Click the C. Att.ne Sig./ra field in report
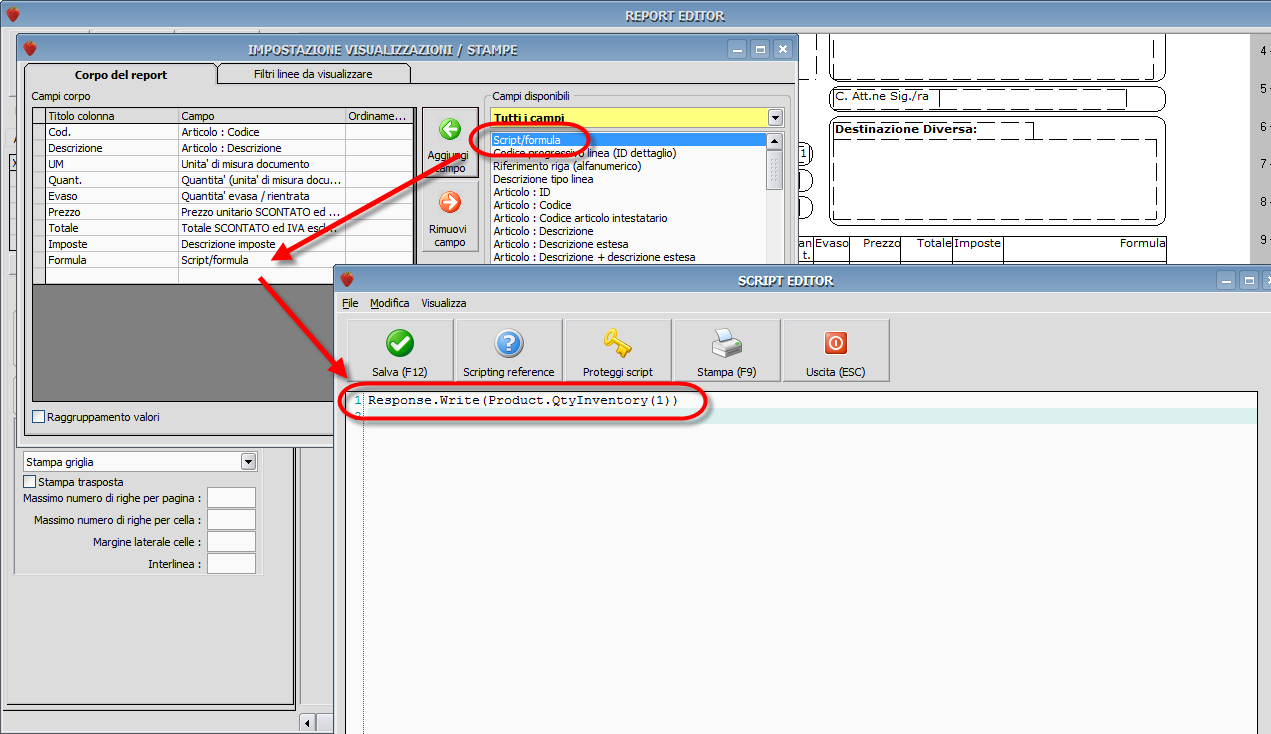 998,98
